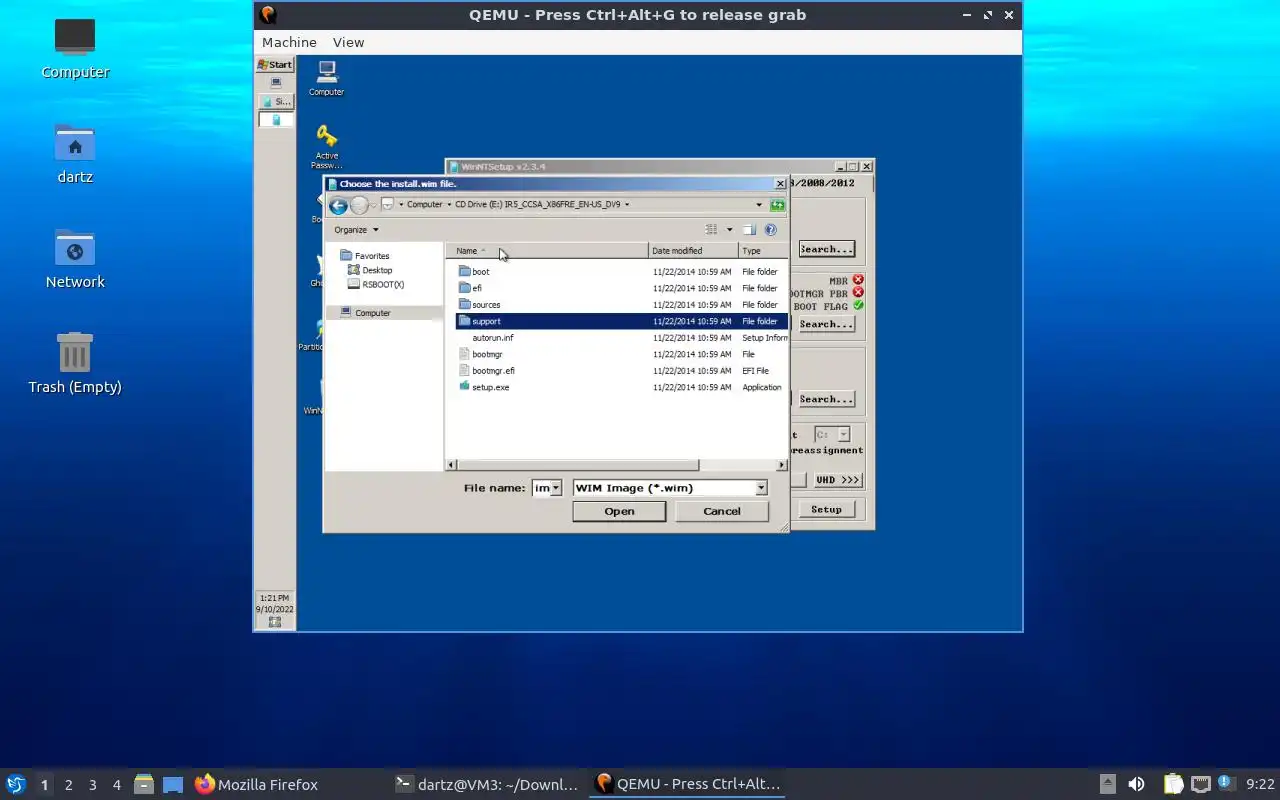
Task: Select the 'setup.exe' file row
Action: point(622,387)
